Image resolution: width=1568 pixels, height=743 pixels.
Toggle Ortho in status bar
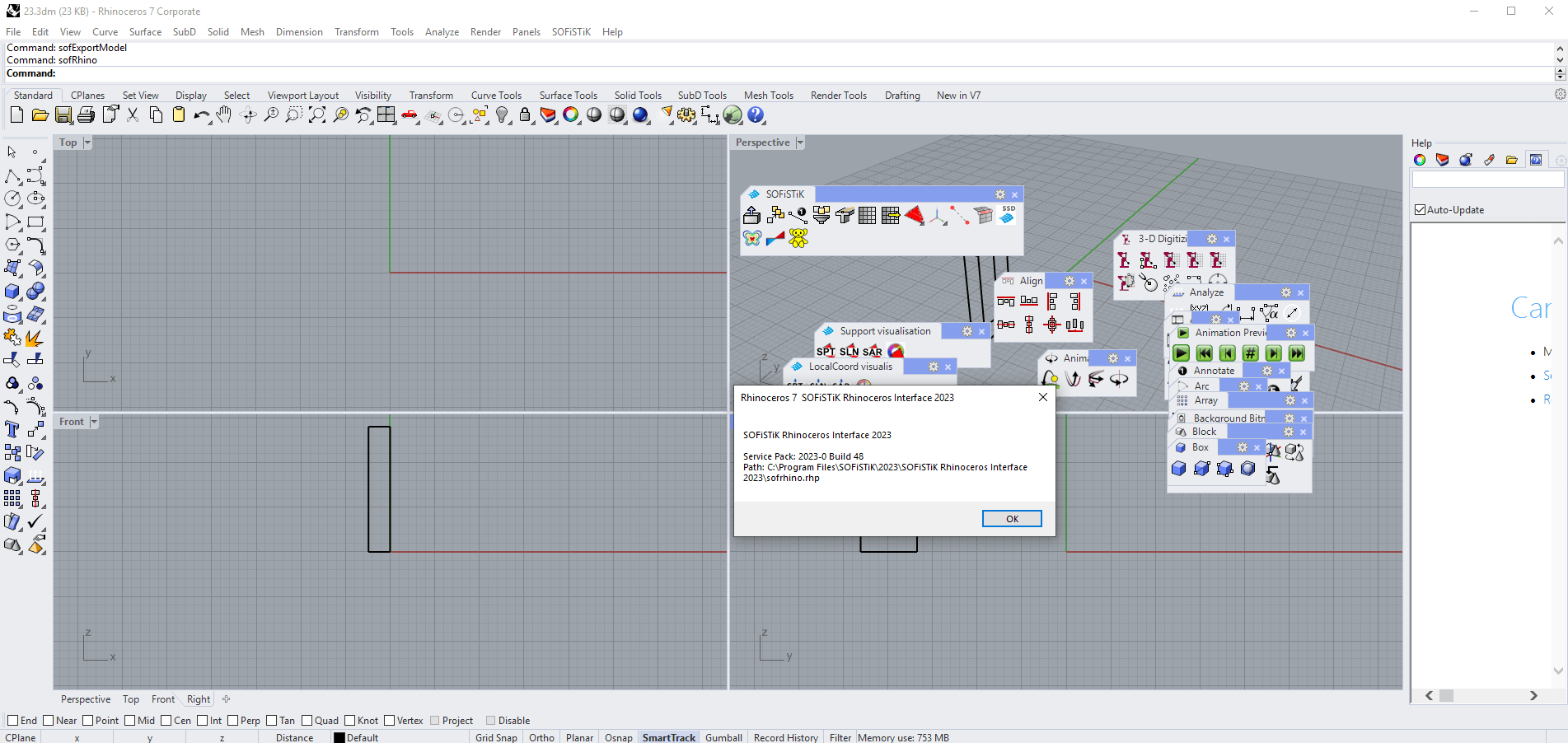pos(541,737)
